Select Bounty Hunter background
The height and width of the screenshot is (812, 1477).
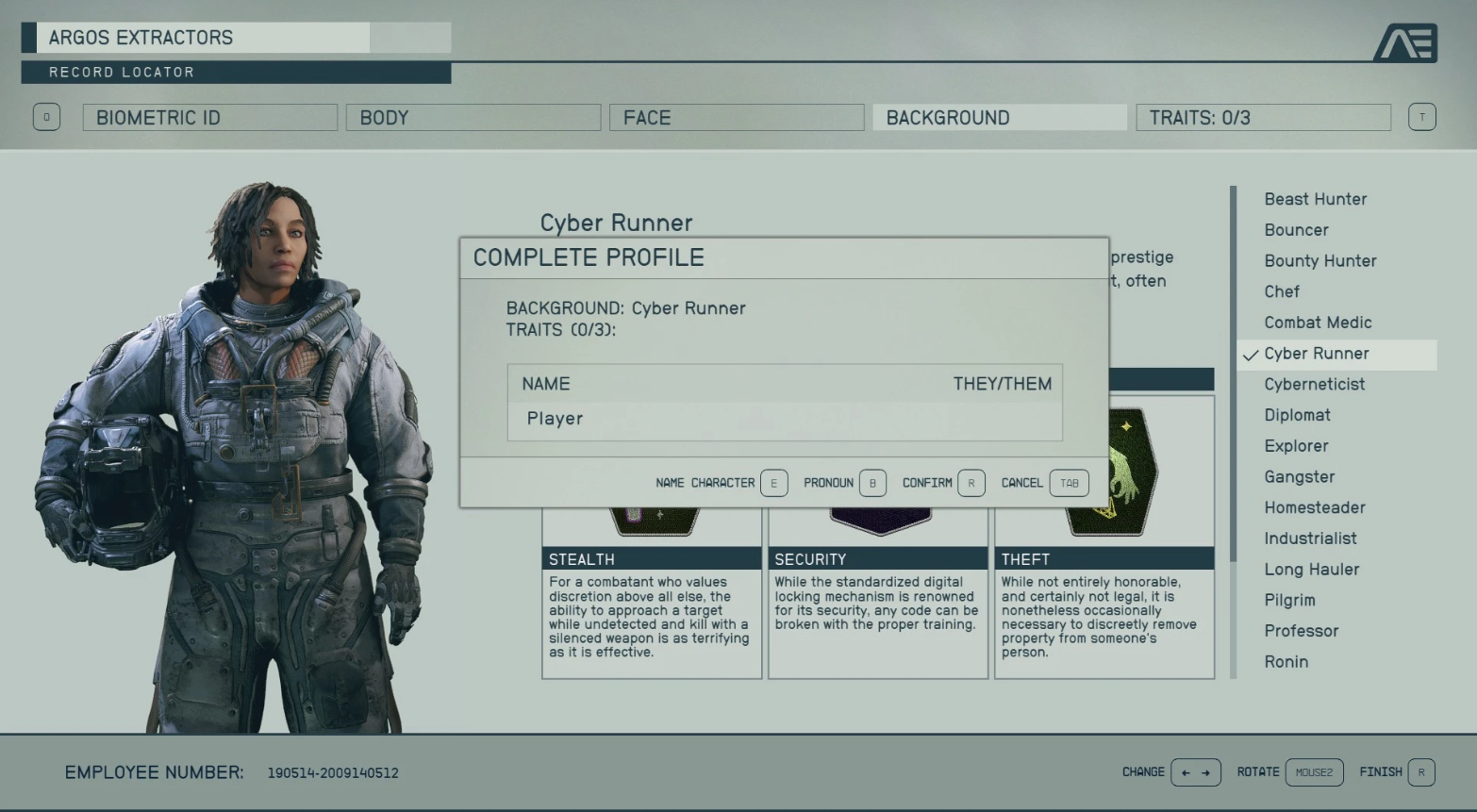(x=1319, y=261)
